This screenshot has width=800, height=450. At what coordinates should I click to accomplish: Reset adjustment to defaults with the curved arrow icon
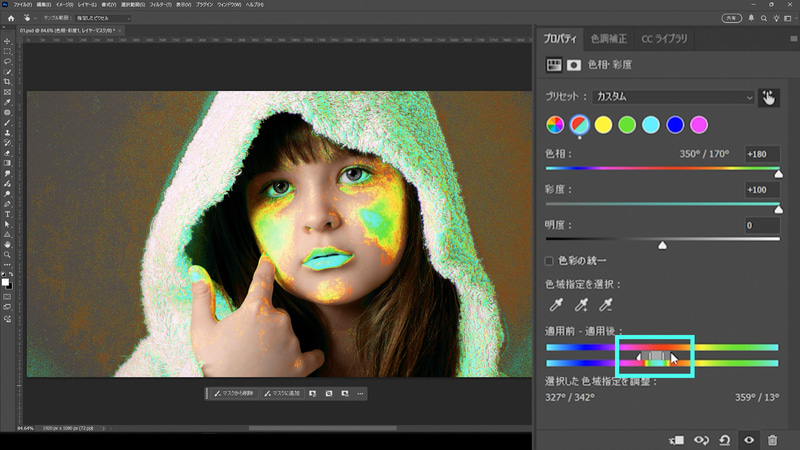723,439
